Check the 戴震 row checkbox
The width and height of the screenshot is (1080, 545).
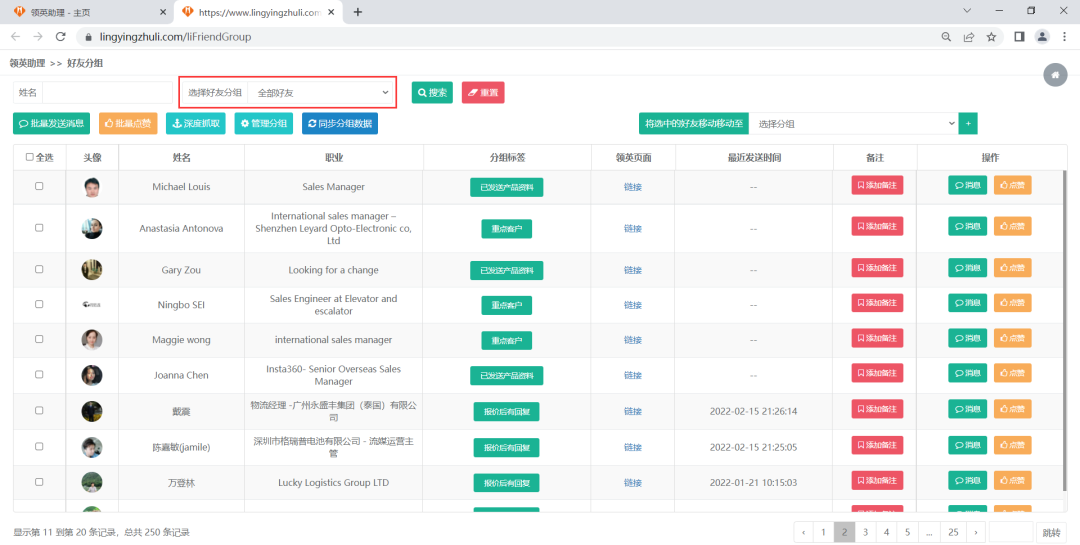tap(39, 410)
